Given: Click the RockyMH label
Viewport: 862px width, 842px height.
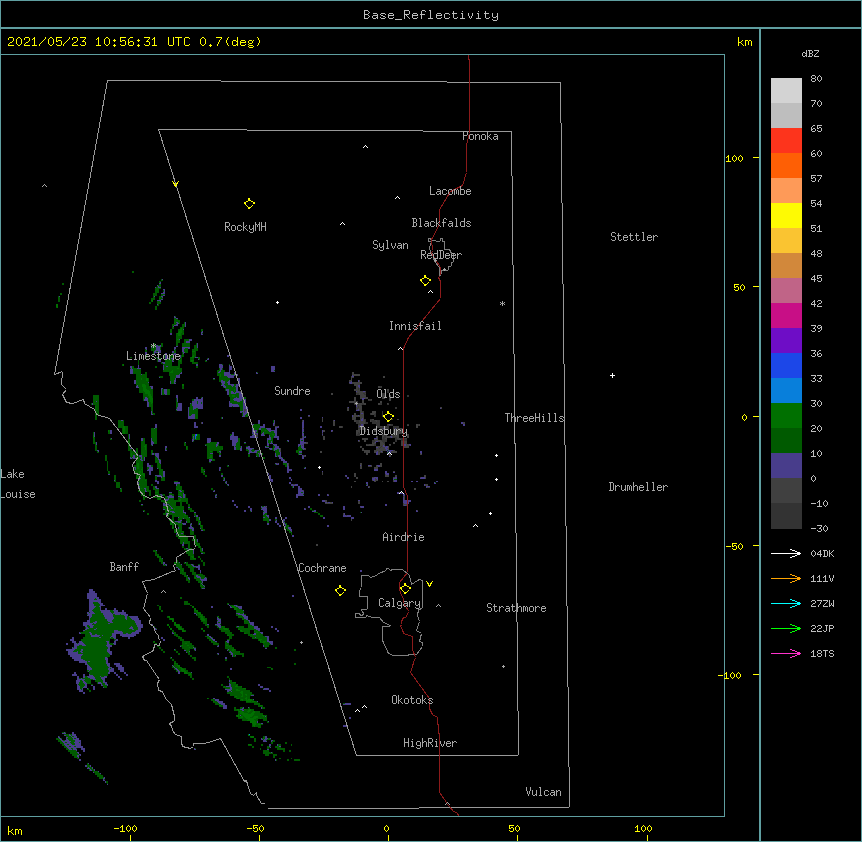Looking at the screenshot, I should point(245,227).
